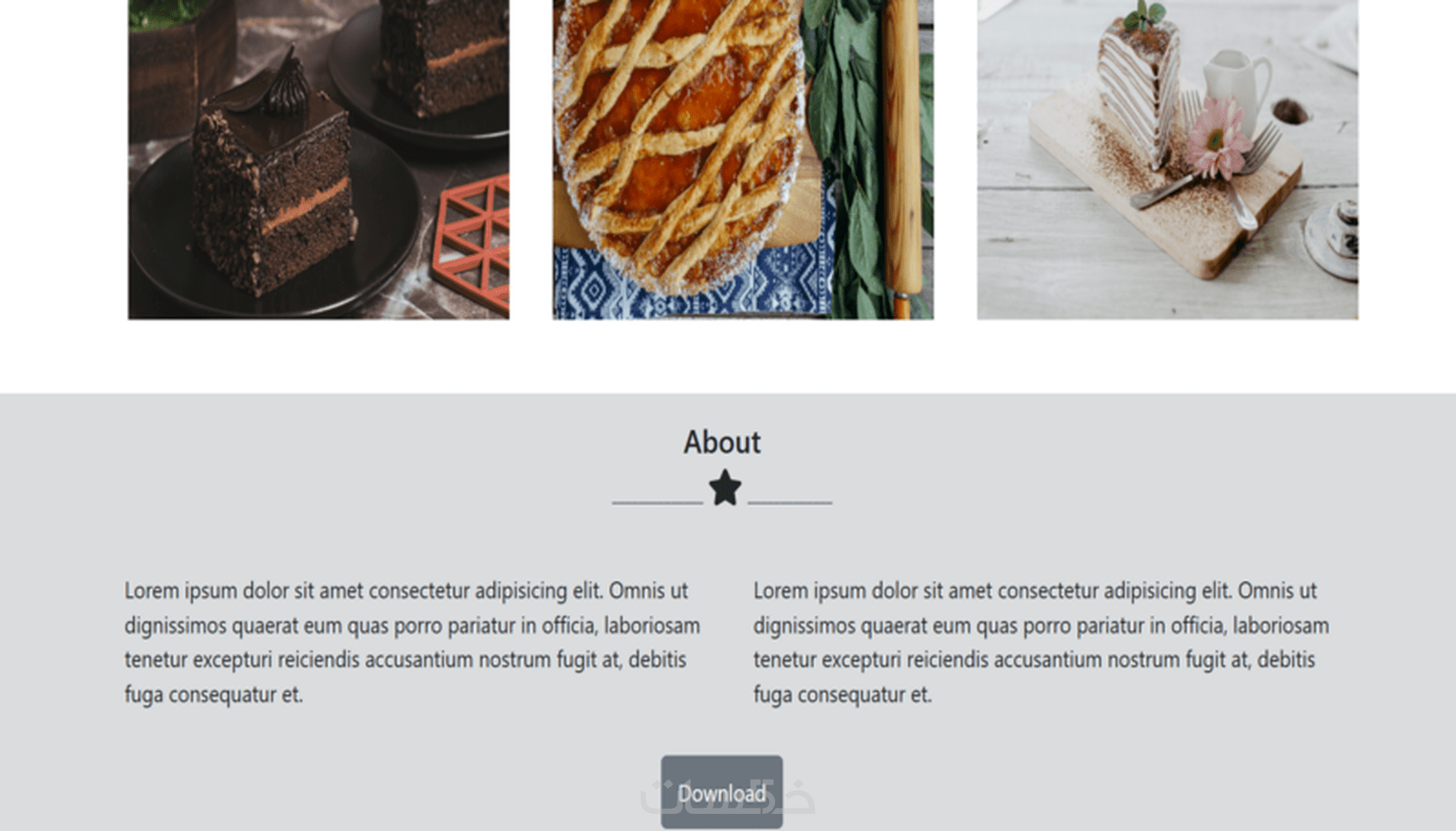Click the wooden rolling pin beside the pie

(x=903, y=159)
